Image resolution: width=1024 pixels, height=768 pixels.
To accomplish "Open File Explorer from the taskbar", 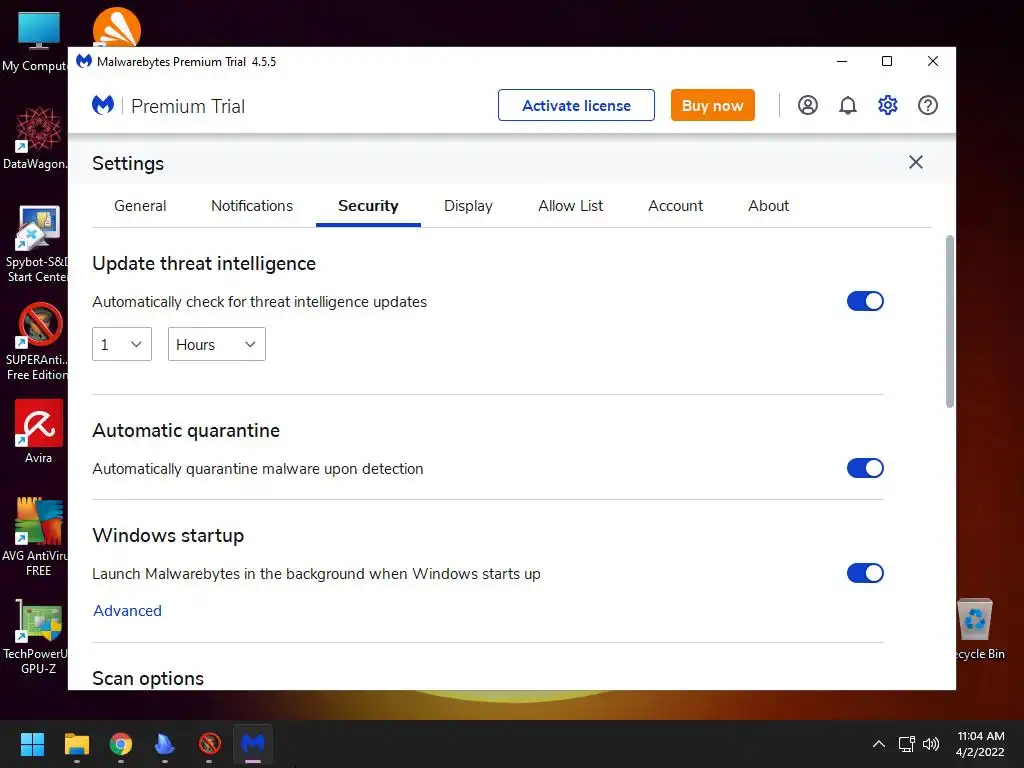I will 76,744.
